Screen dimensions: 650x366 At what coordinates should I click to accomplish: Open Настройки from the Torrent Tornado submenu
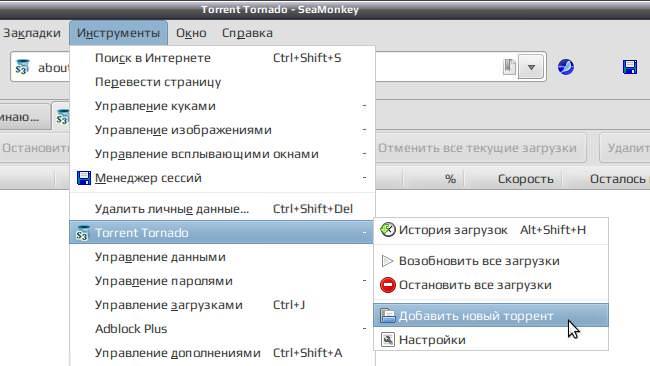491,340
